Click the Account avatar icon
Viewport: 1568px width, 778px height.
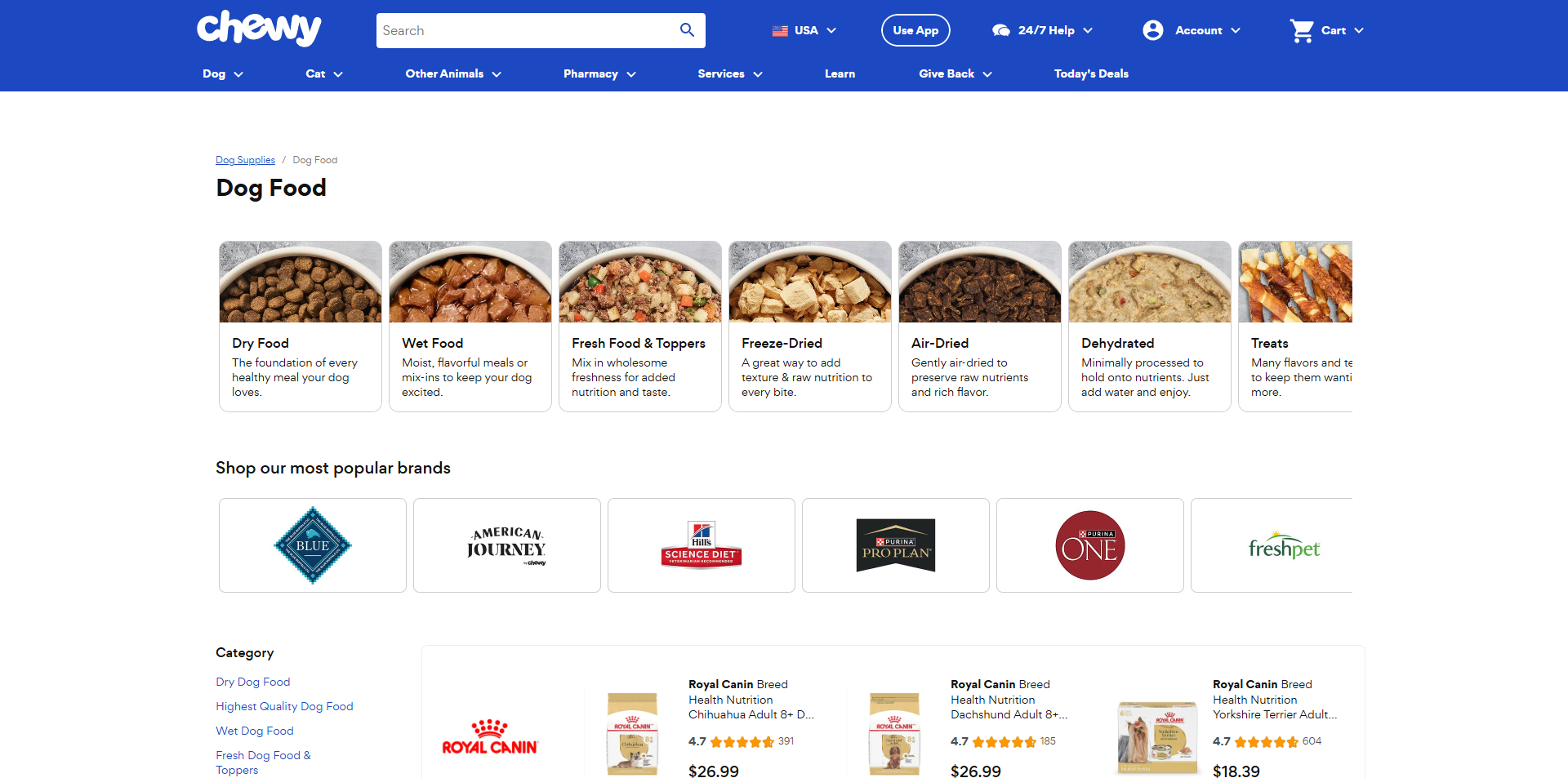coord(1152,30)
